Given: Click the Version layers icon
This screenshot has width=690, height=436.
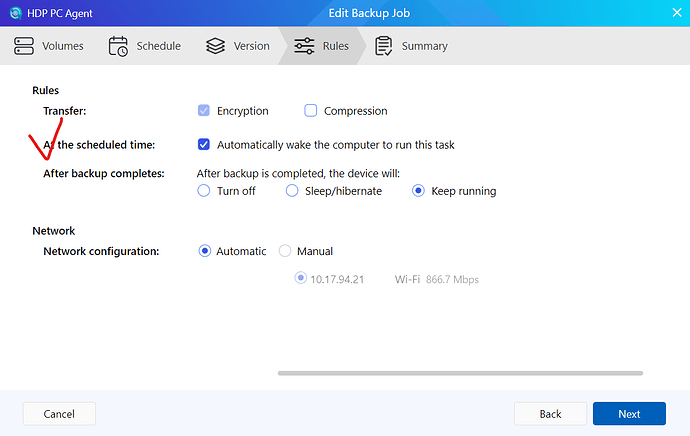Looking at the screenshot, I should (215, 46).
